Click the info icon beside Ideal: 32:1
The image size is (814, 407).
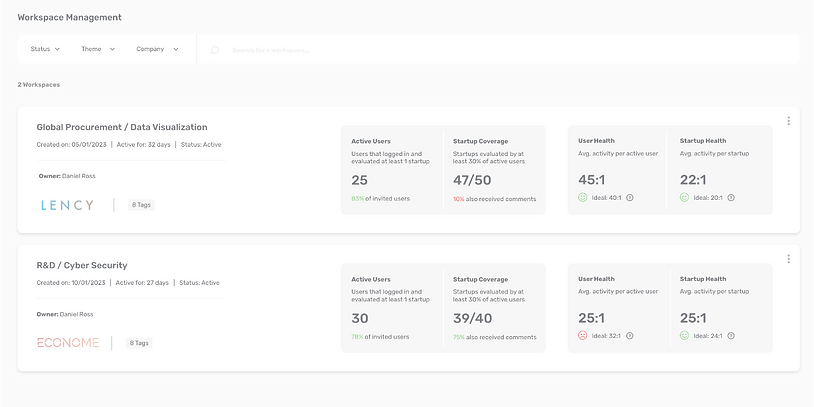pos(630,336)
